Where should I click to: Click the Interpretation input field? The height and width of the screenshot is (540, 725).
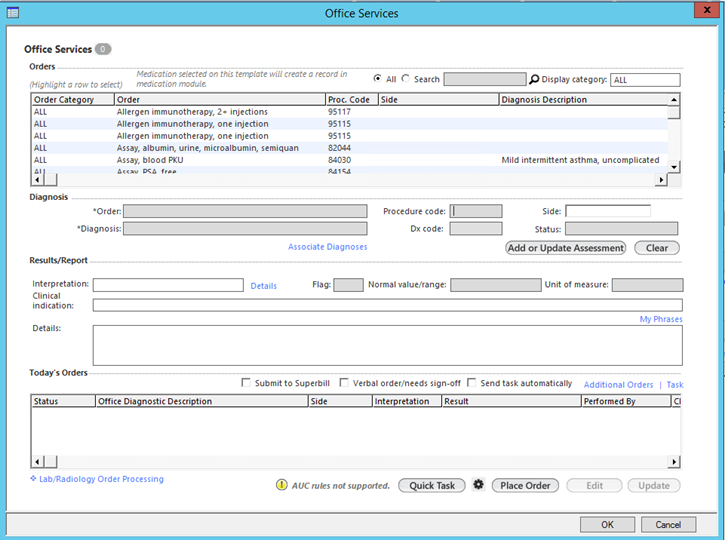pos(168,285)
